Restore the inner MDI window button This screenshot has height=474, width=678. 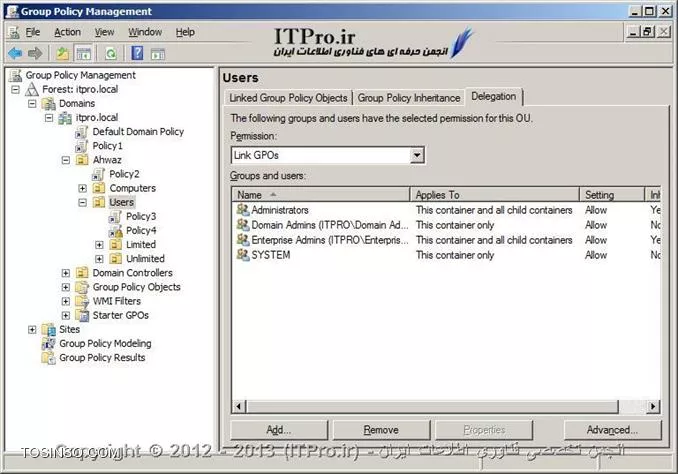click(x=647, y=32)
